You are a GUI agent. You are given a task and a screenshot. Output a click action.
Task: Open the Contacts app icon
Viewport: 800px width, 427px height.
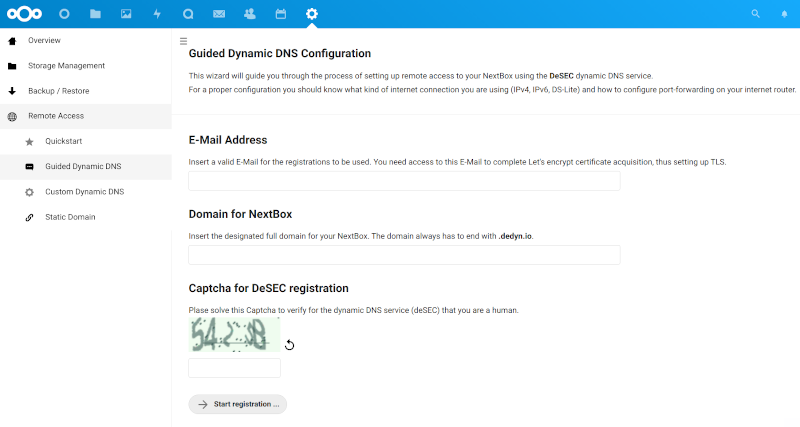click(x=249, y=14)
